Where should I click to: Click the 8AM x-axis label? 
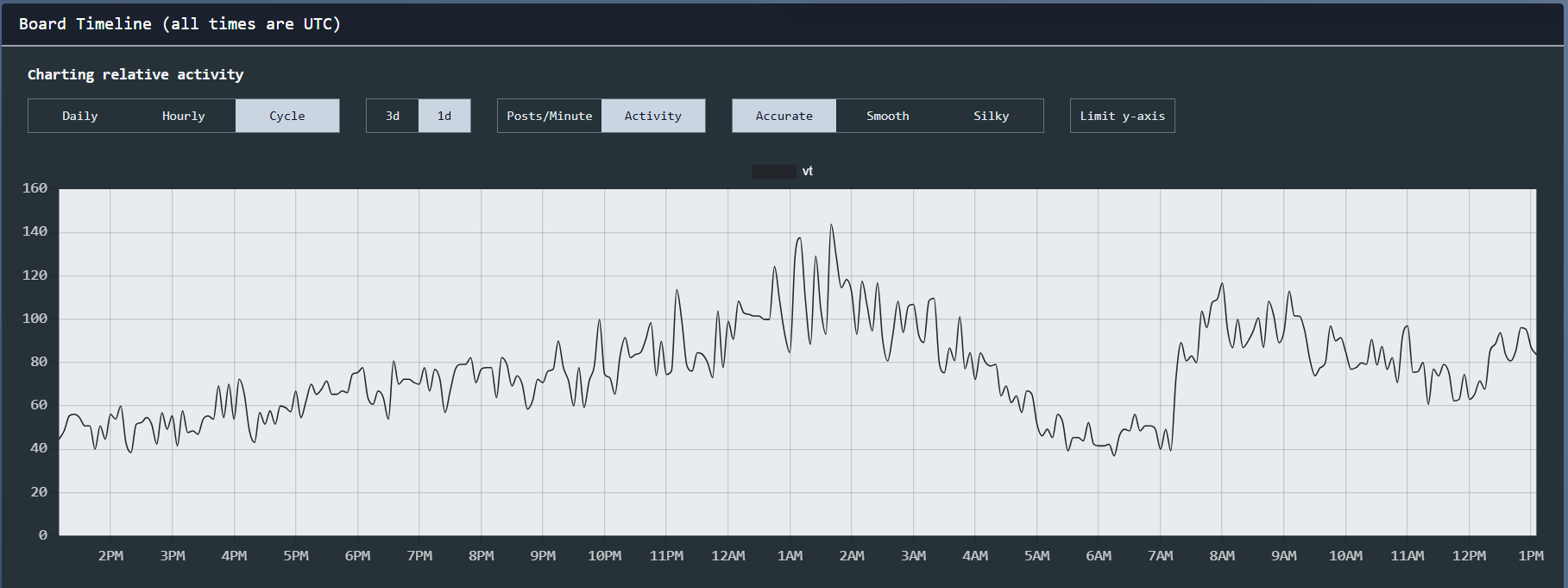pyautogui.click(x=1222, y=556)
